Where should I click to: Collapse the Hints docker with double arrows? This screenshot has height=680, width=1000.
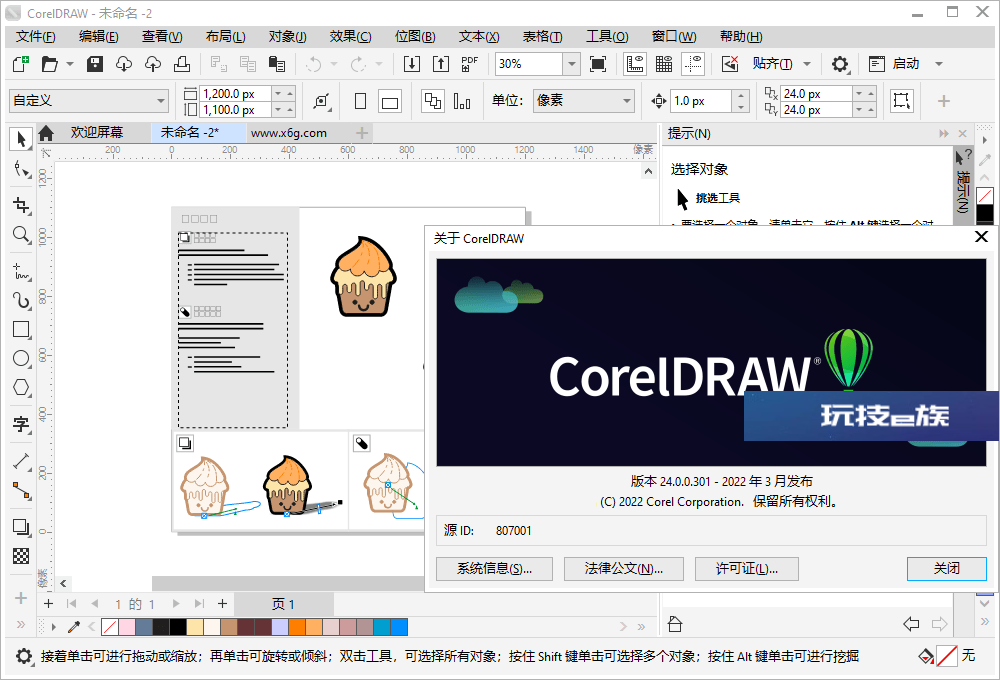[x=944, y=133]
